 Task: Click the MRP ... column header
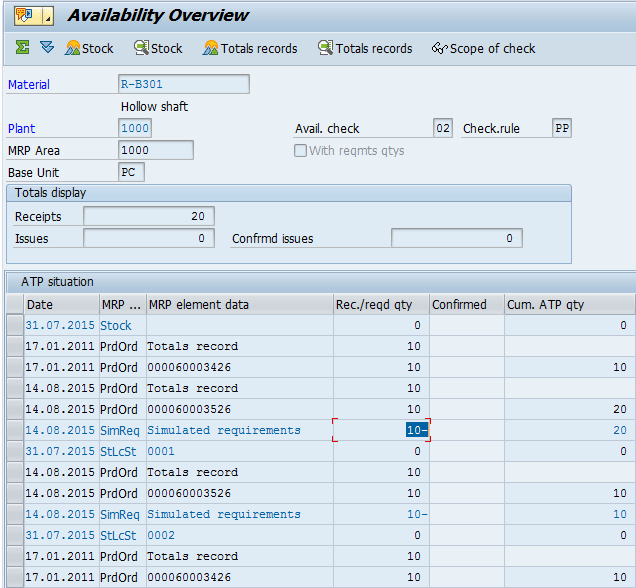[x=122, y=305]
